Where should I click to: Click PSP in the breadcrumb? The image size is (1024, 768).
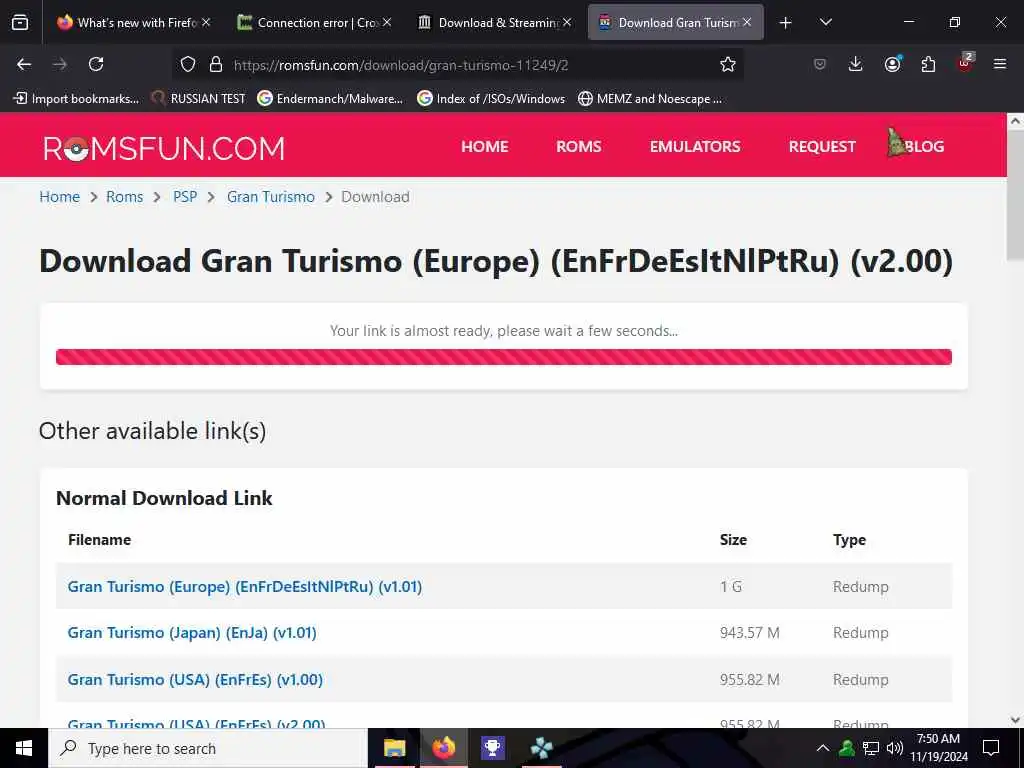185,197
